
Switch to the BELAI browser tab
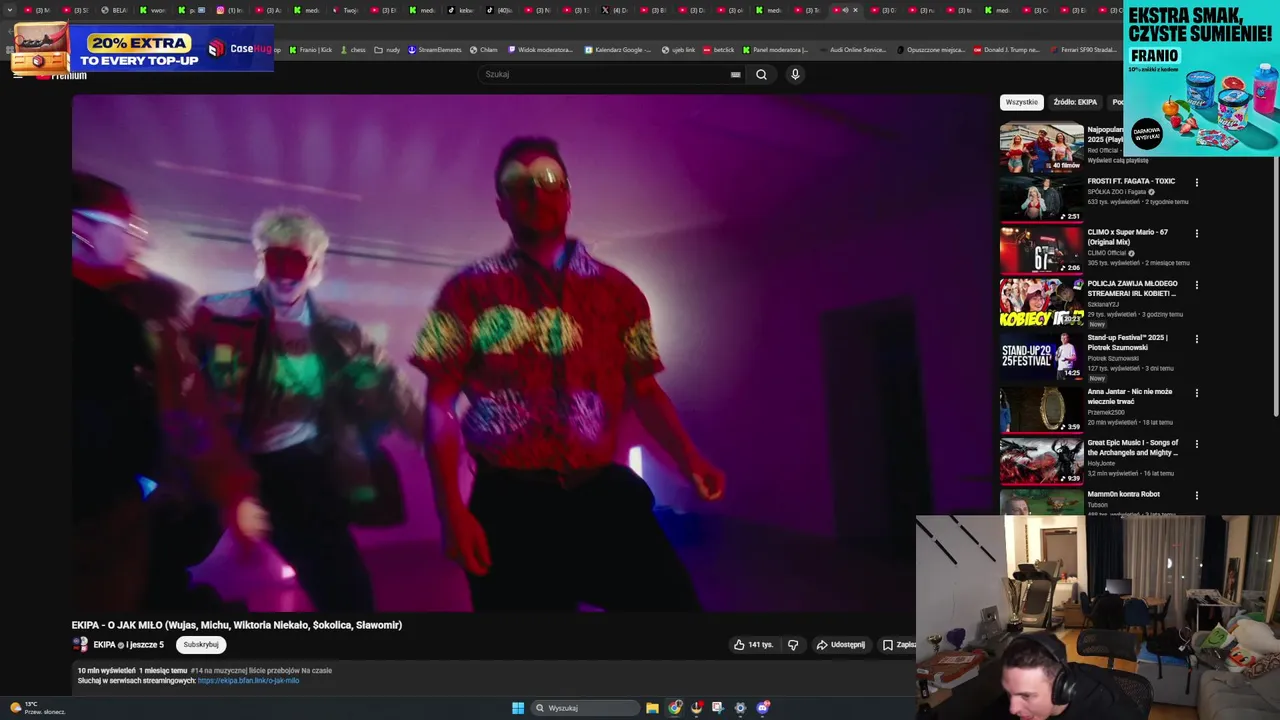coord(114,10)
